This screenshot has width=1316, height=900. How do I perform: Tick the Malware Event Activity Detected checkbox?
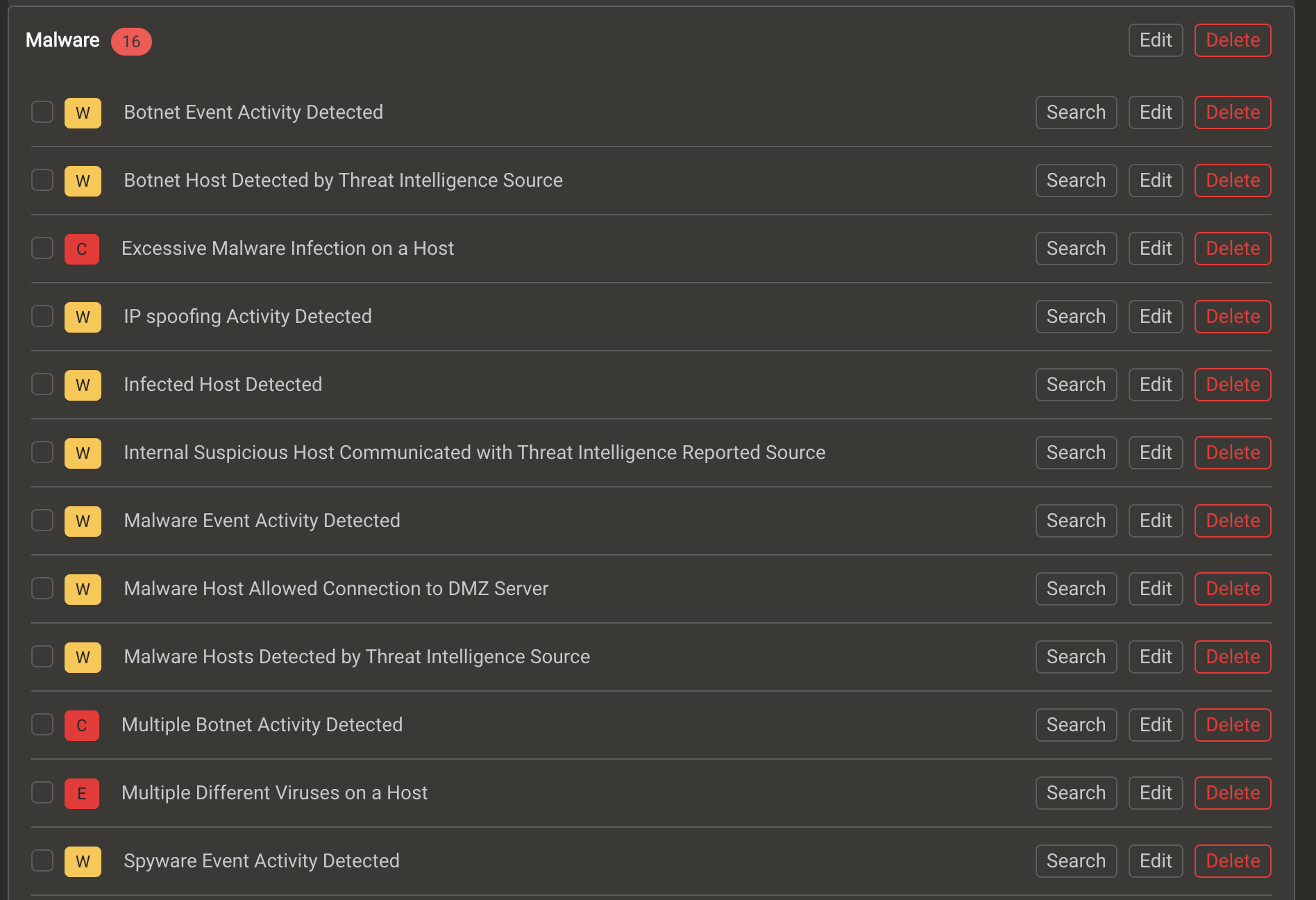point(42,520)
